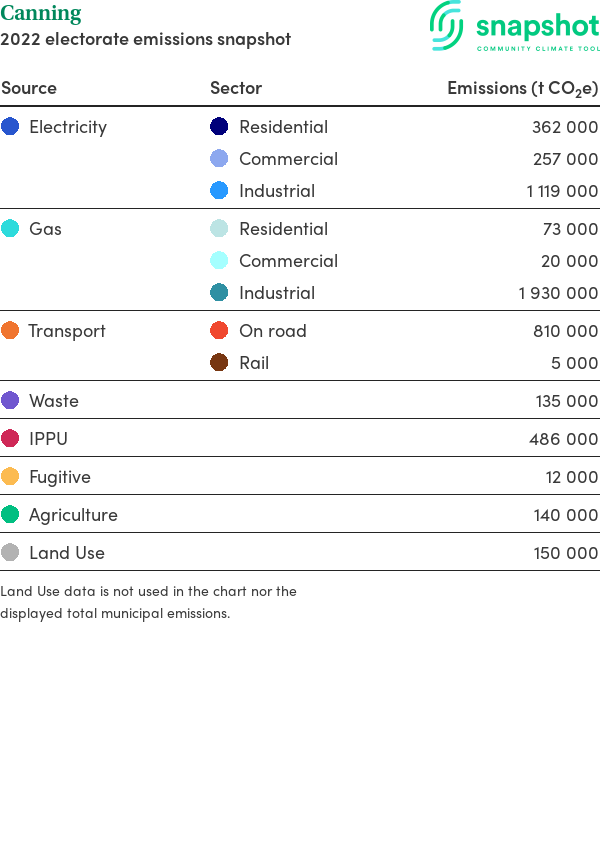Select the Gas Commercial sector label
The image size is (600, 850).
tap(288, 261)
